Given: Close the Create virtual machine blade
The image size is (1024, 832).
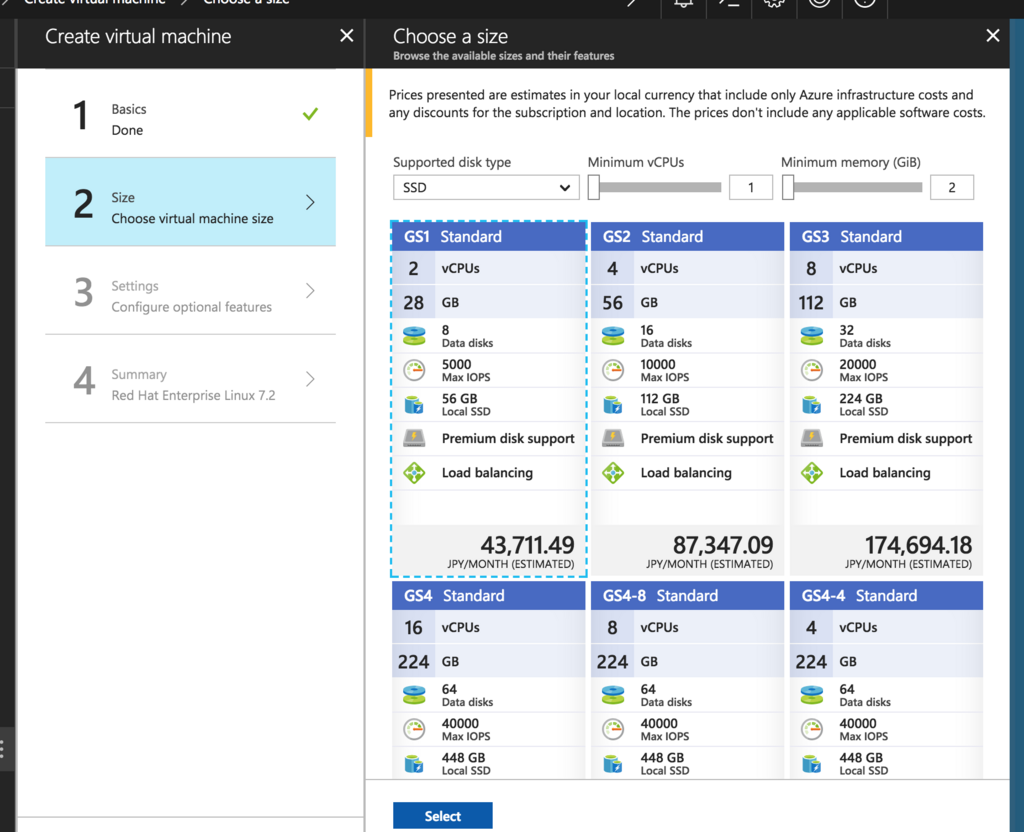Looking at the screenshot, I should click(347, 36).
